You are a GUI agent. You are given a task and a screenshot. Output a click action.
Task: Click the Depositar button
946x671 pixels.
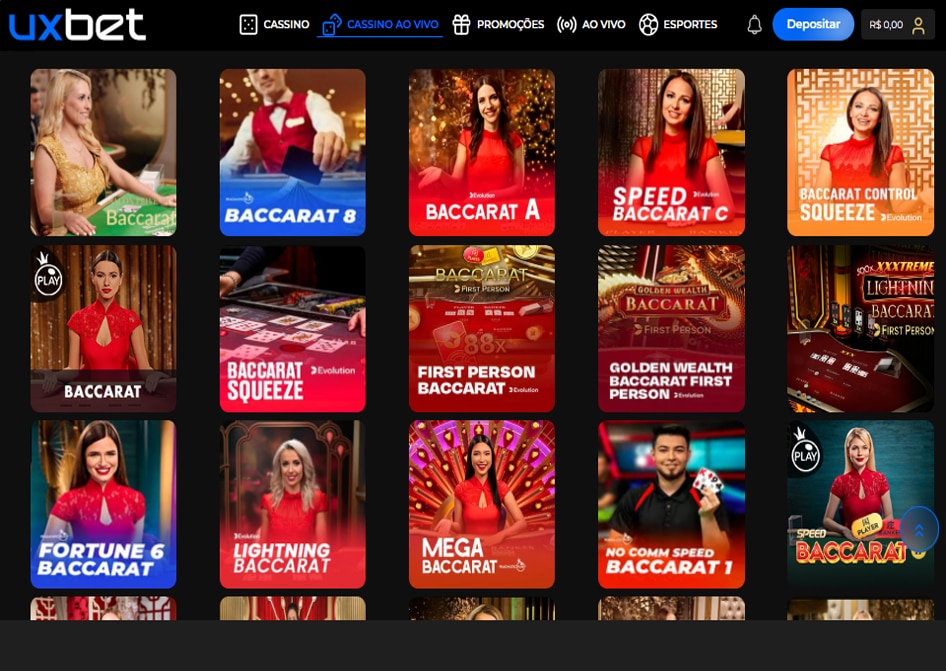tap(813, 24)
